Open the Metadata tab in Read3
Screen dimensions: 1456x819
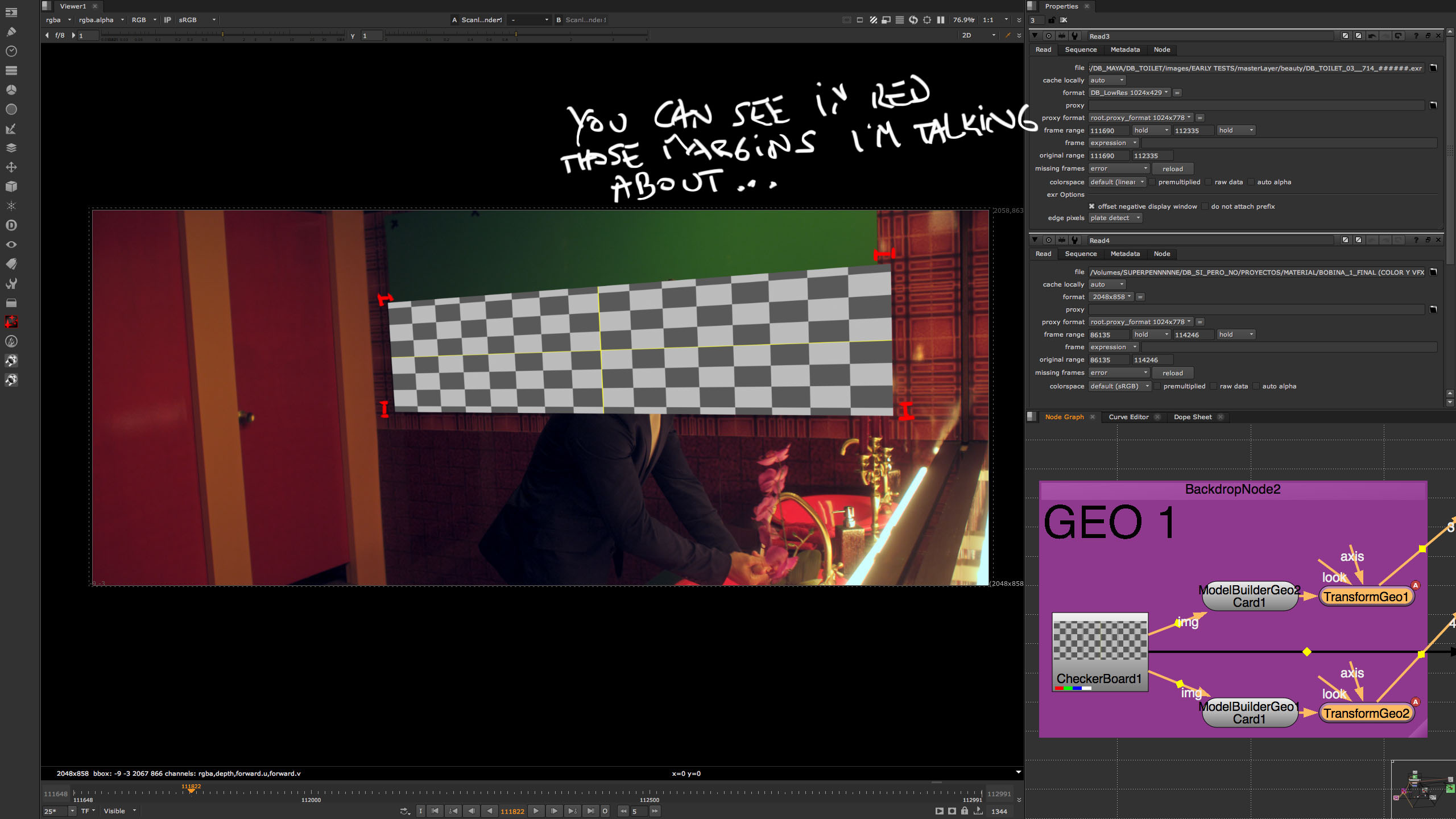[1124, 49]
